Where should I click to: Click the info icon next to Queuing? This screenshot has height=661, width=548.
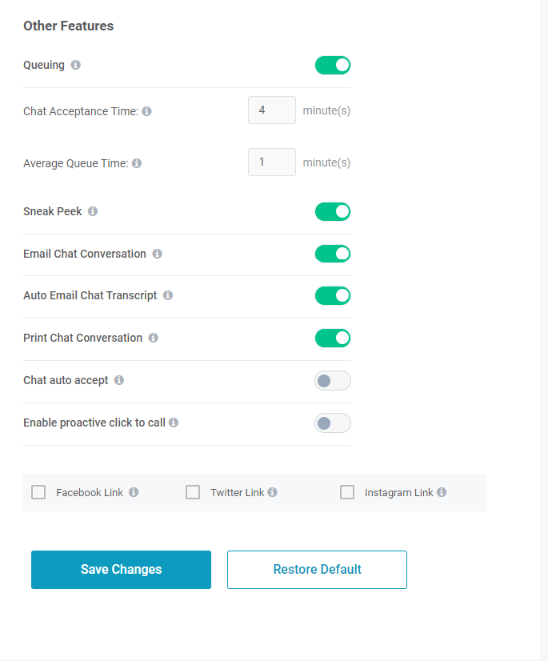tap(75, 65)
